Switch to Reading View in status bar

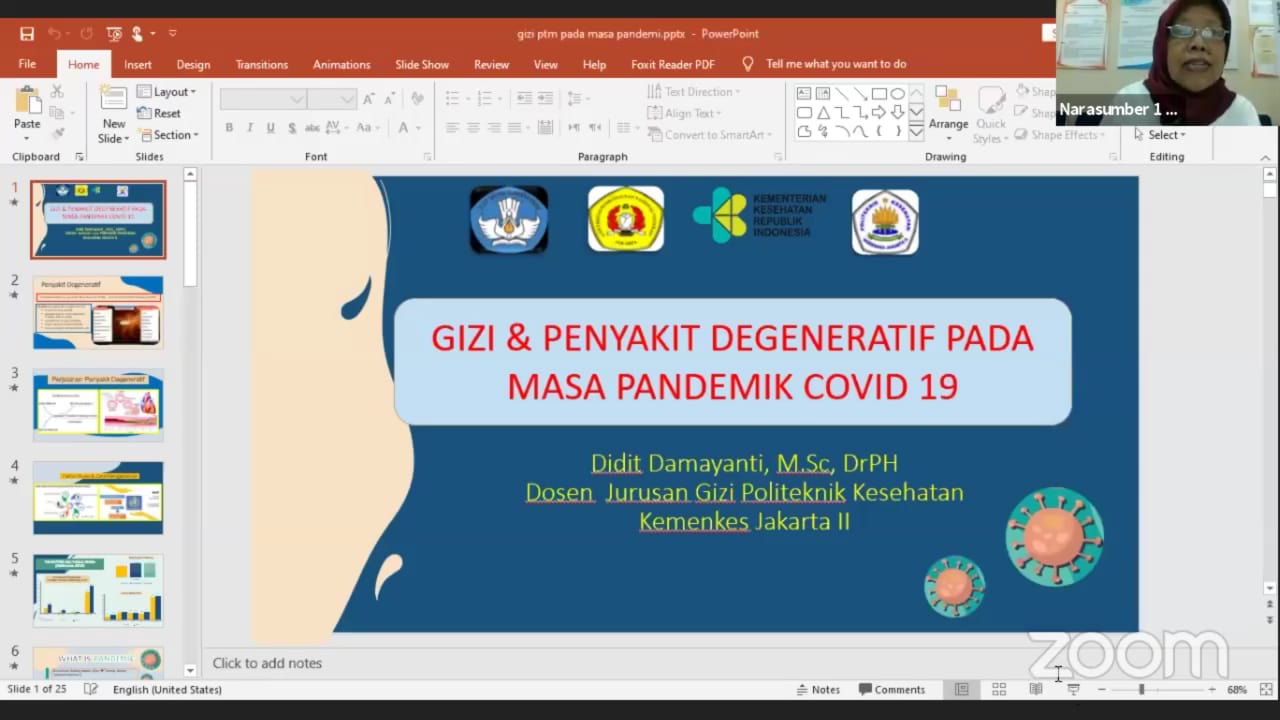tap(1036, 690)
